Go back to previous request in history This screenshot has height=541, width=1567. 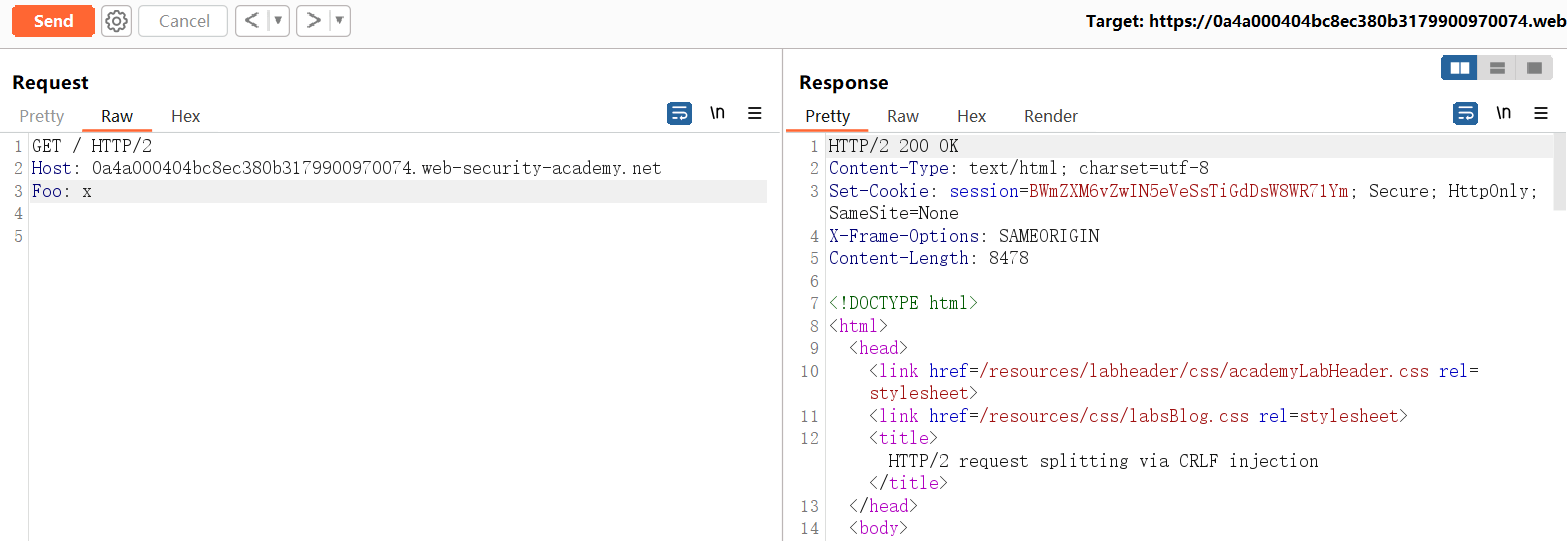[252, 21]
